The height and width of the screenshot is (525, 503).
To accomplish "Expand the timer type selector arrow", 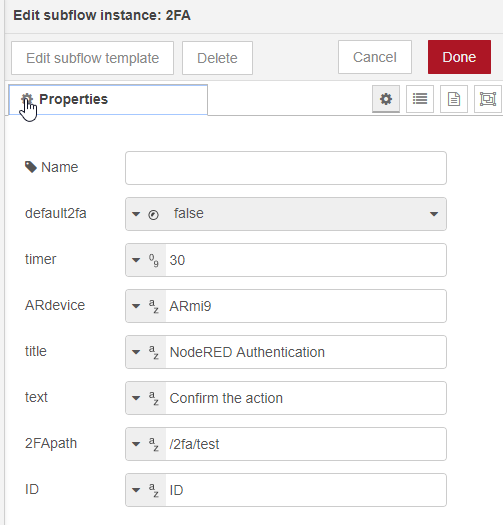I will 136,260.
